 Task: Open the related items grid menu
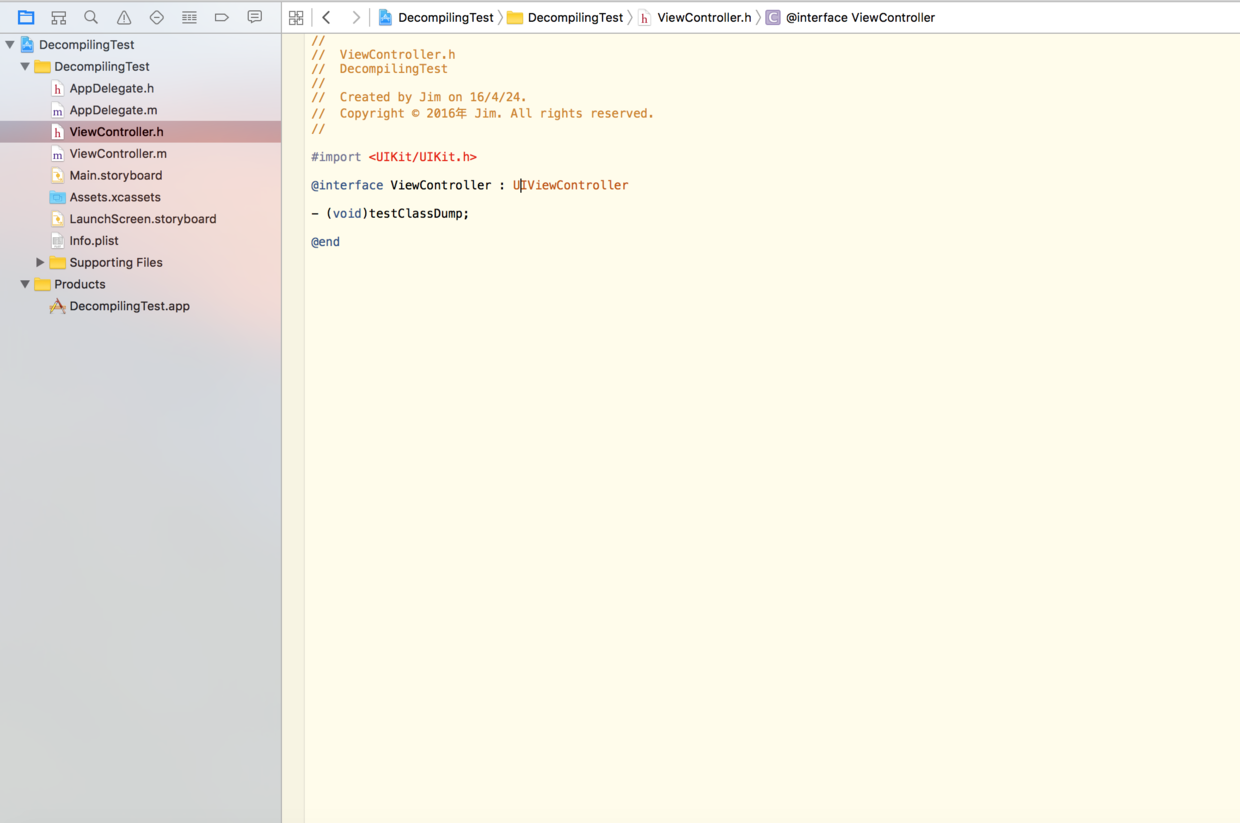click(x=296, y=17)
